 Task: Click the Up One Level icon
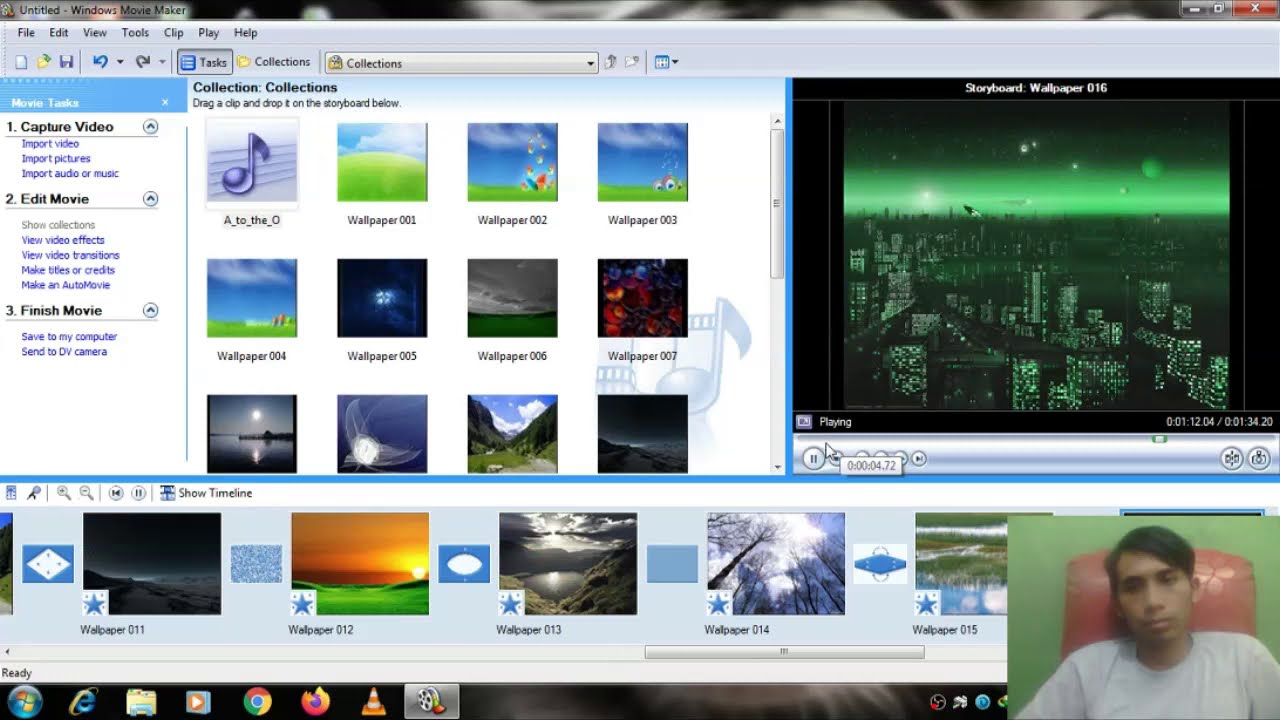click(x=611, y=62)
